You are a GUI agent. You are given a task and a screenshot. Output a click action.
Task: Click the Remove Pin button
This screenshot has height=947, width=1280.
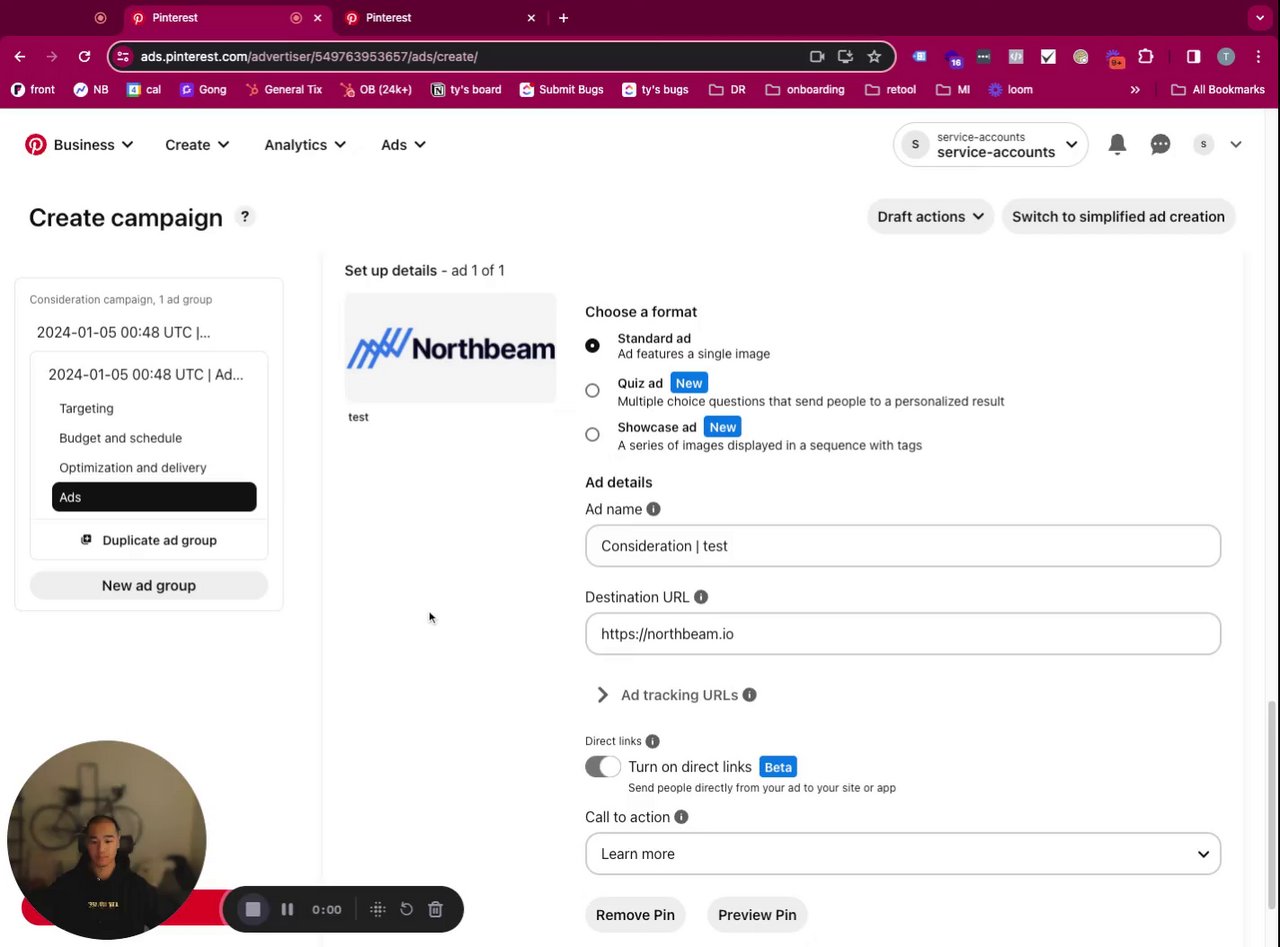pos(635,915)
